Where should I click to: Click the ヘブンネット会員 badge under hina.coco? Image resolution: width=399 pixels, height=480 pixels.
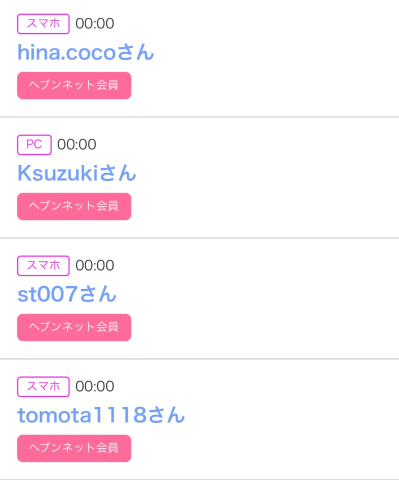(74, 85)
